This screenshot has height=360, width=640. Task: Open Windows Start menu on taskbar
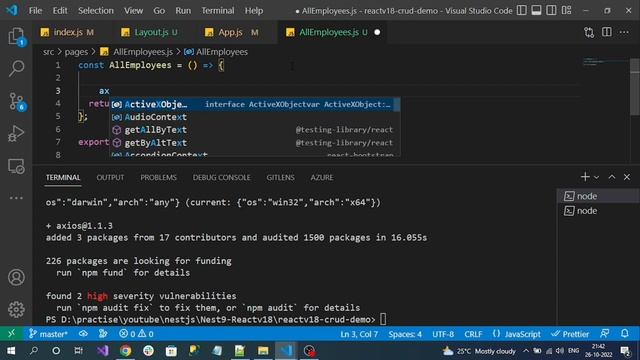11,351
